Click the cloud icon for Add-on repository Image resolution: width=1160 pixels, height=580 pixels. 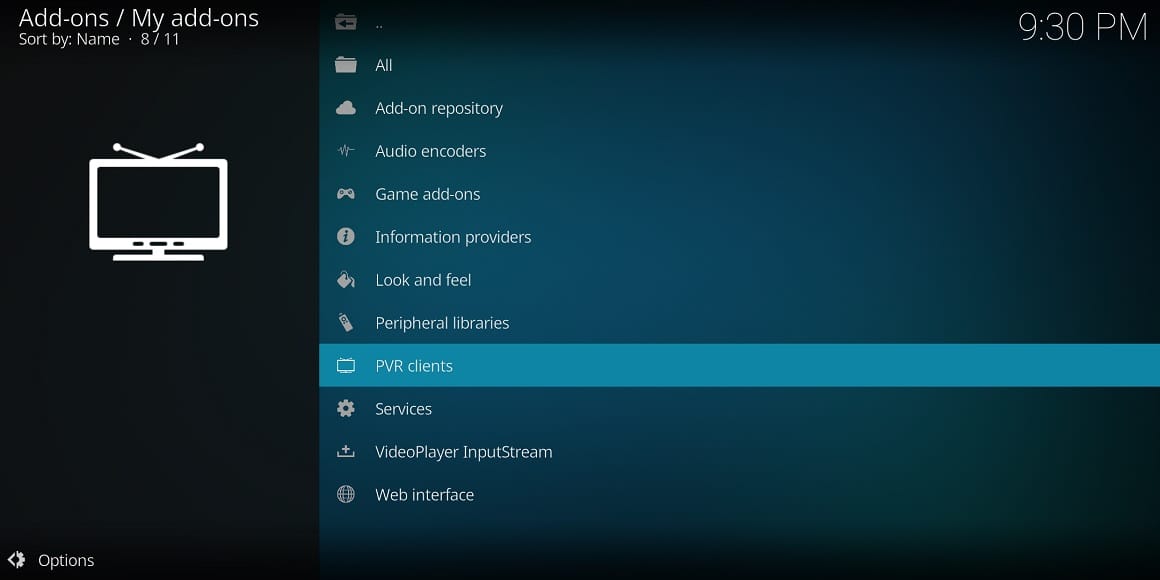[x=346, y=108]
